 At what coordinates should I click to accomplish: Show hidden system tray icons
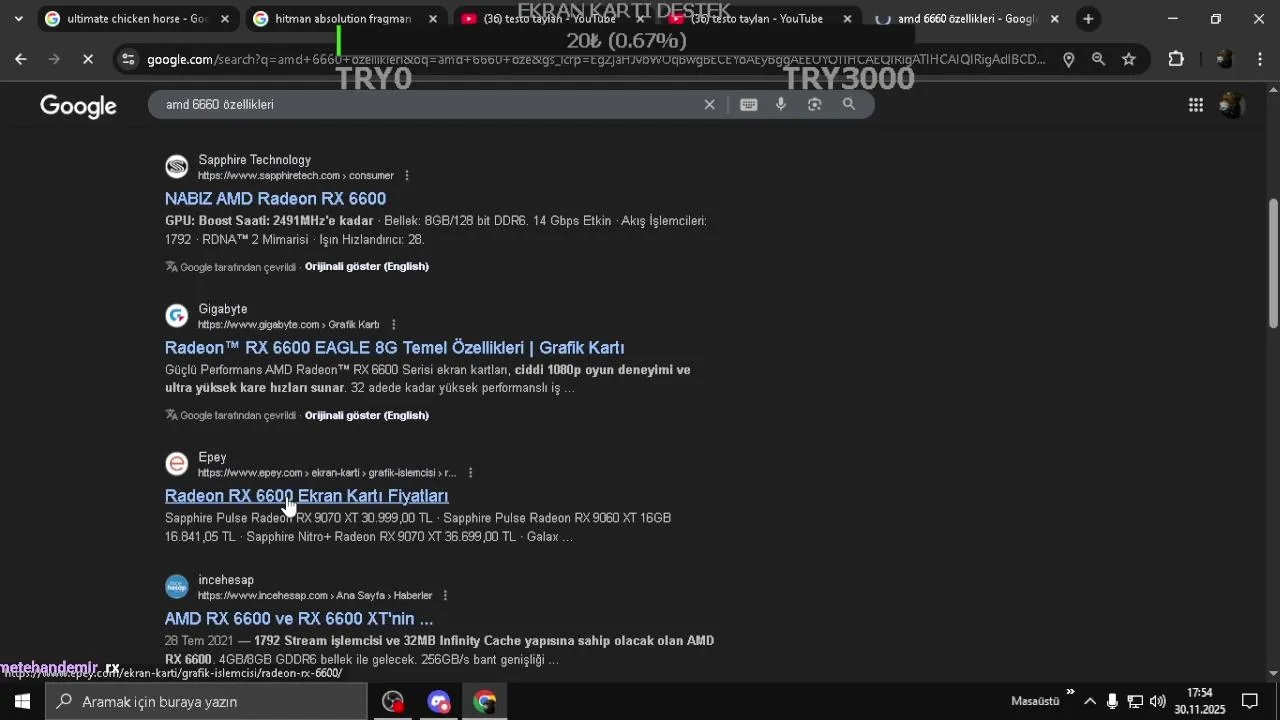coord(1090,701)
